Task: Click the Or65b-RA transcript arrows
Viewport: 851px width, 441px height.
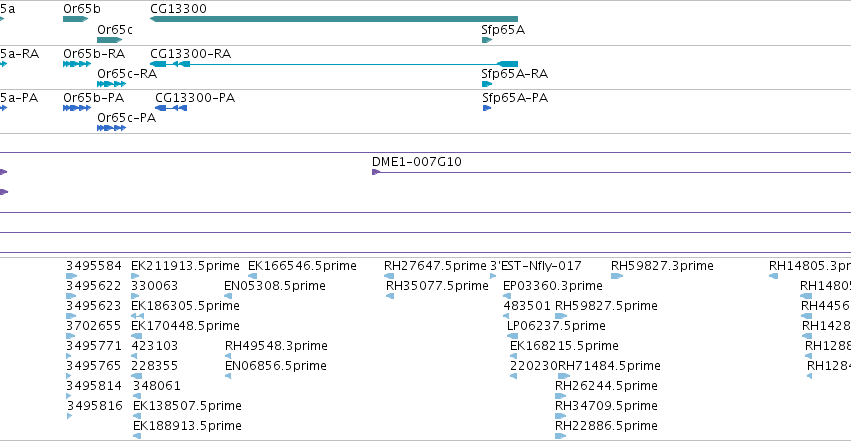Action: [77, 64]
